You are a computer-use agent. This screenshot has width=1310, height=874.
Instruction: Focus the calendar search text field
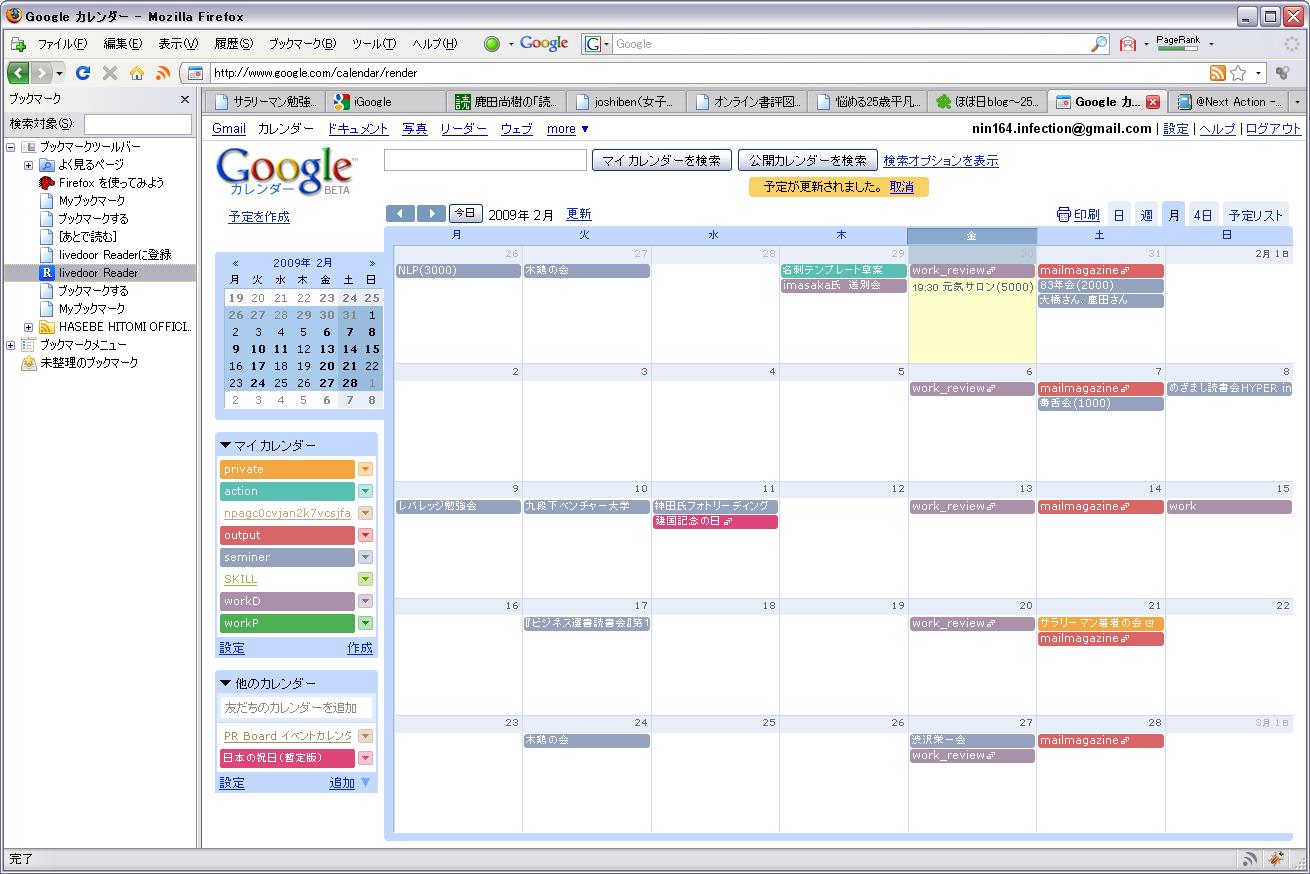tap(485, 160)
